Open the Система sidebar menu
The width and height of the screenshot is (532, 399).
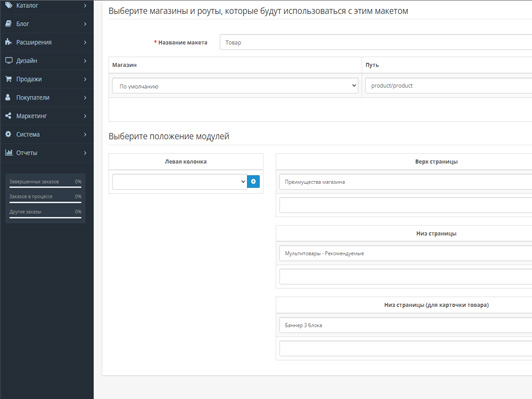pyautogui.click(x=47, y=134)
